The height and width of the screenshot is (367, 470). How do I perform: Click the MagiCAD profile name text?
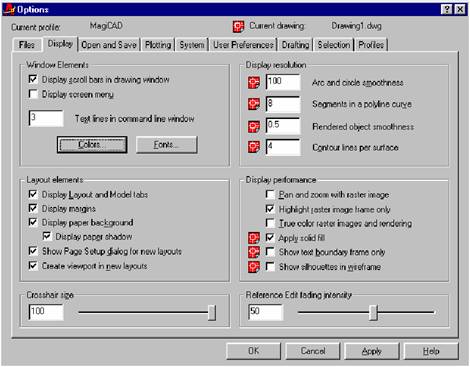pos(106,26)
